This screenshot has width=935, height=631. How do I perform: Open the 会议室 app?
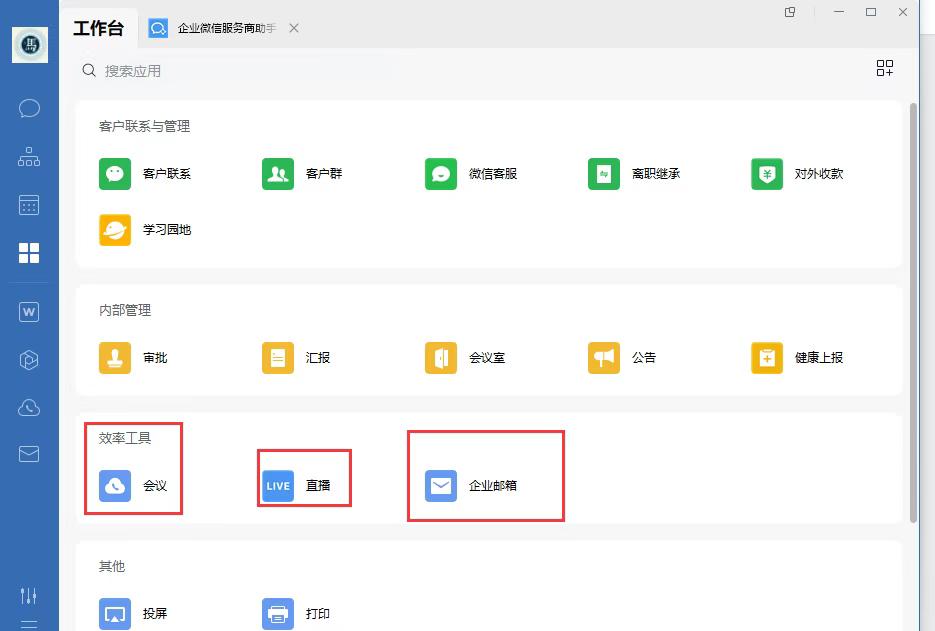click(441, 357)
